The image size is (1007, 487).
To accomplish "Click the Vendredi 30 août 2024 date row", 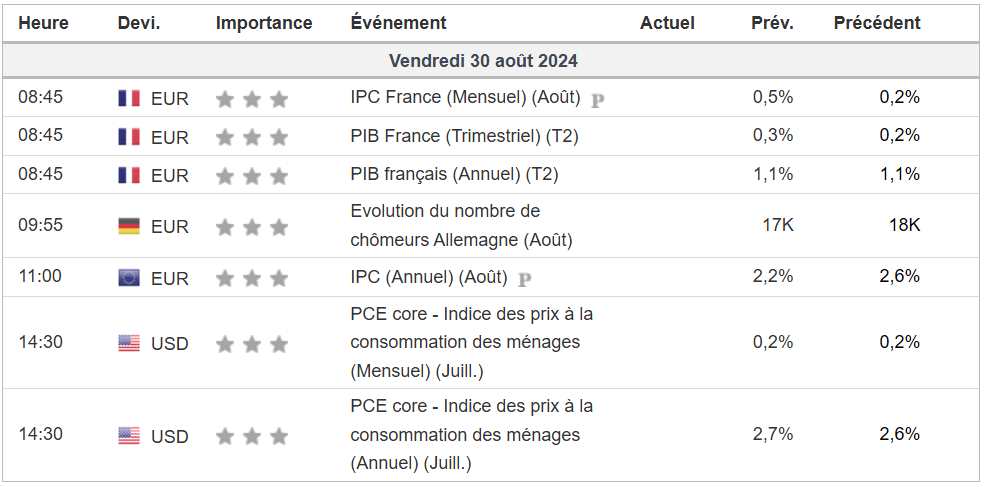I will tap(483, 61).
